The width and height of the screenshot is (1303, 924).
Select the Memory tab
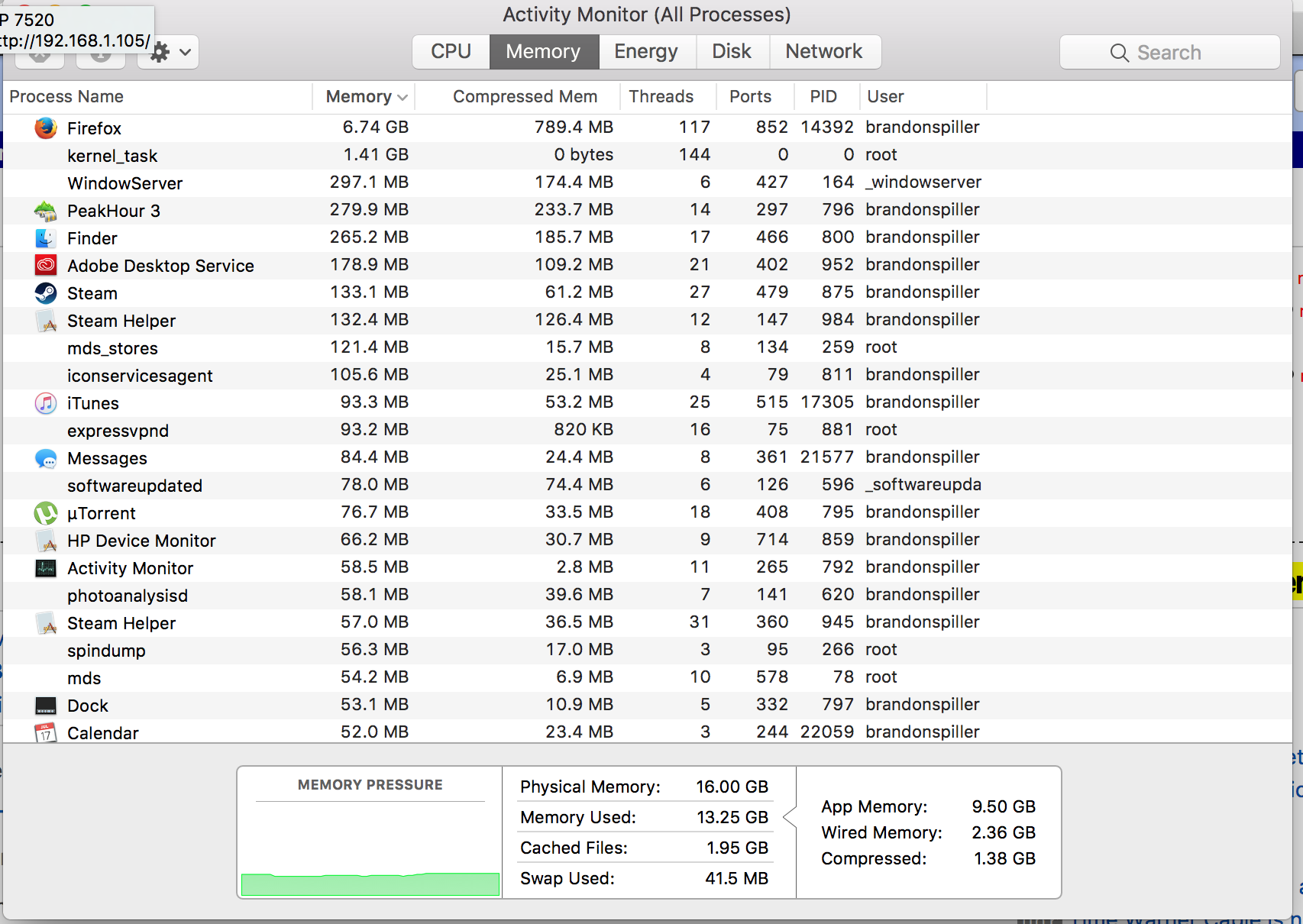tap(543, 51)
